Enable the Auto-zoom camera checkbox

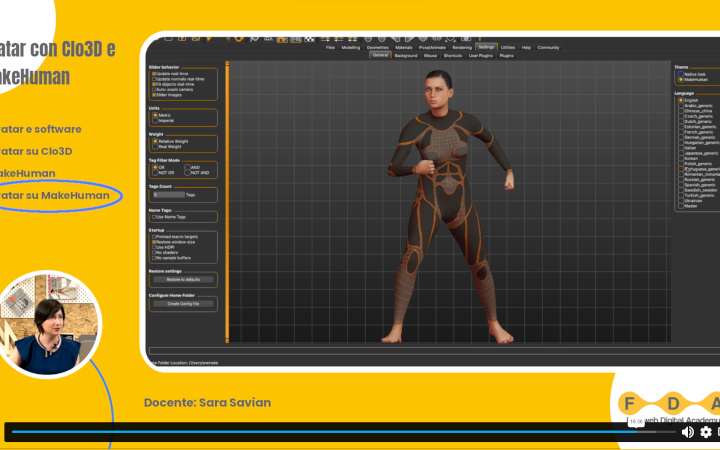pos(154,89)
